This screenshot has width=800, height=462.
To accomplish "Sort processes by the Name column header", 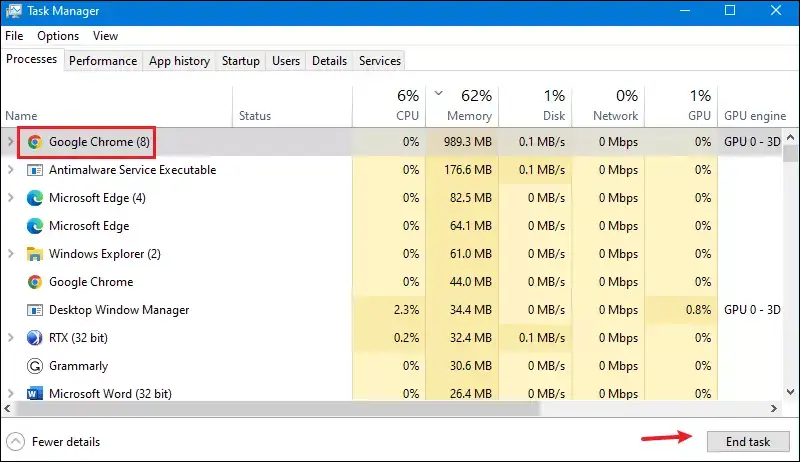I will [x=117, y=107].
